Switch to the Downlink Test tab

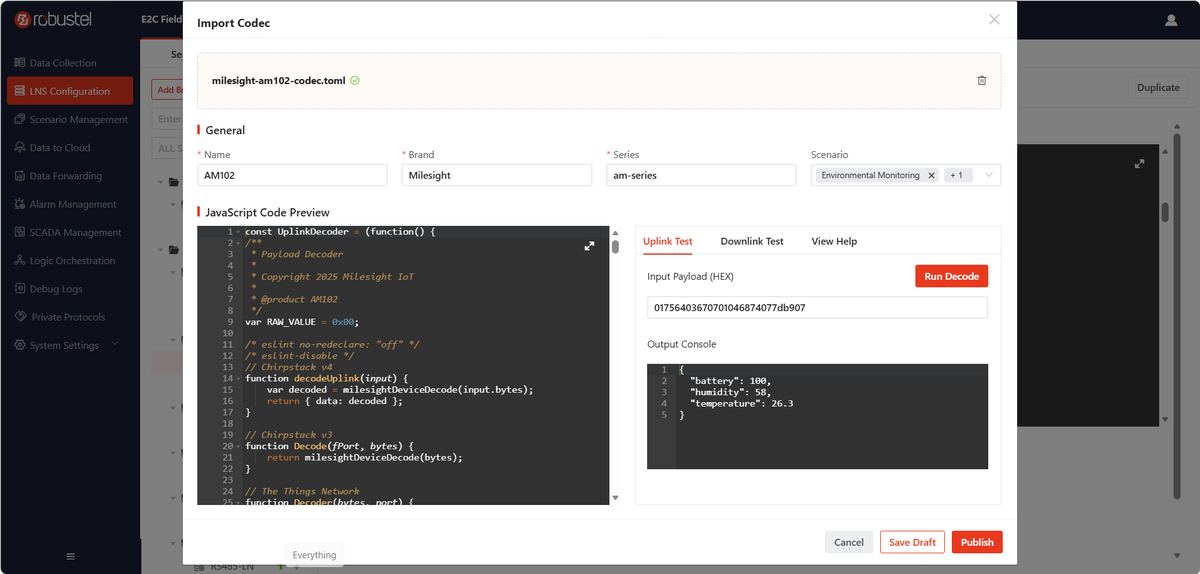pyautogui.click(x=752, y=241)
